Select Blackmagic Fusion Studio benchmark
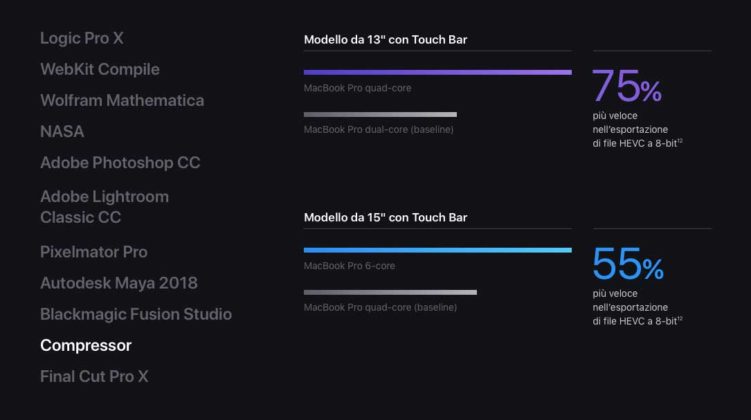The height and width of the screenshot is (420, 751). (x=135, y=314)
